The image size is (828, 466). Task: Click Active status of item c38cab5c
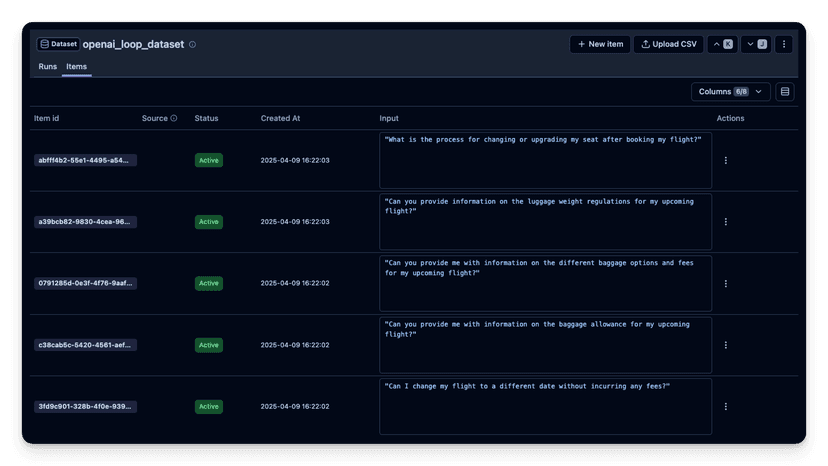pos(209,345)
